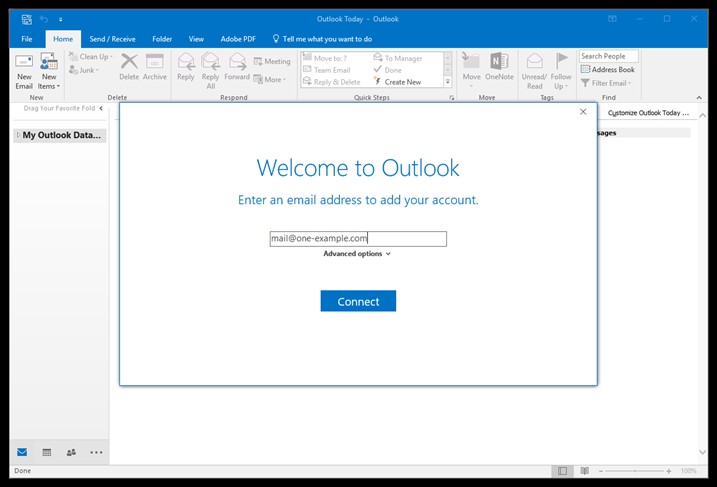Switch to Mail navigation icon

(x=22, y=452)
